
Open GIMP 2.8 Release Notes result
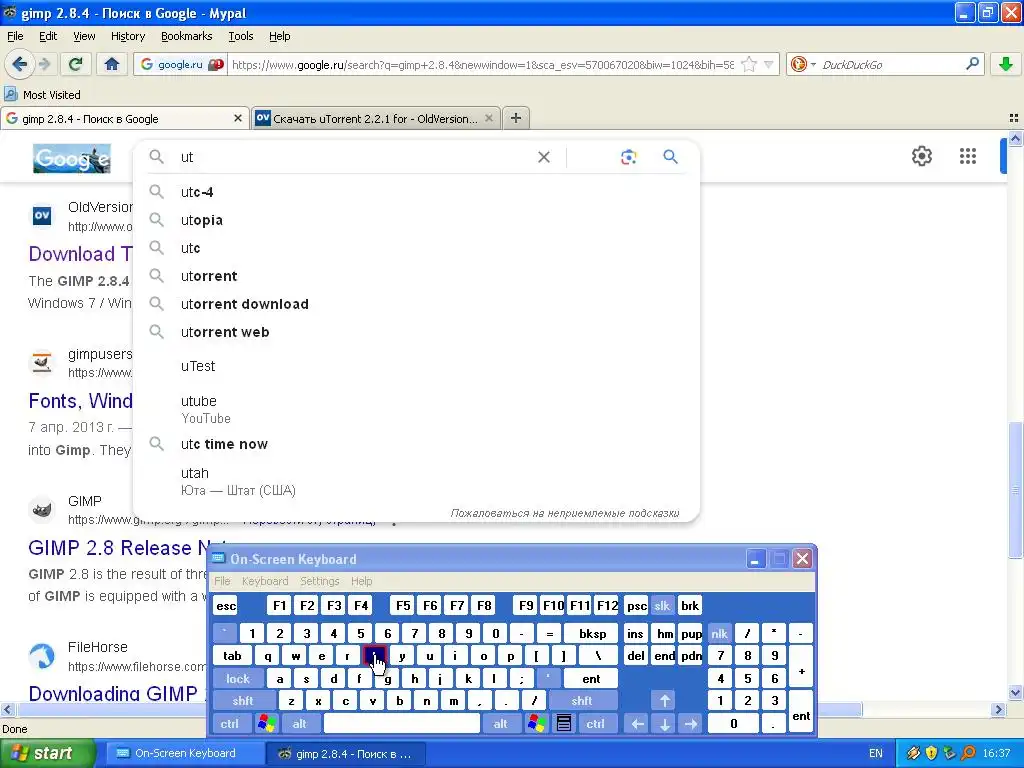point(118,548)
